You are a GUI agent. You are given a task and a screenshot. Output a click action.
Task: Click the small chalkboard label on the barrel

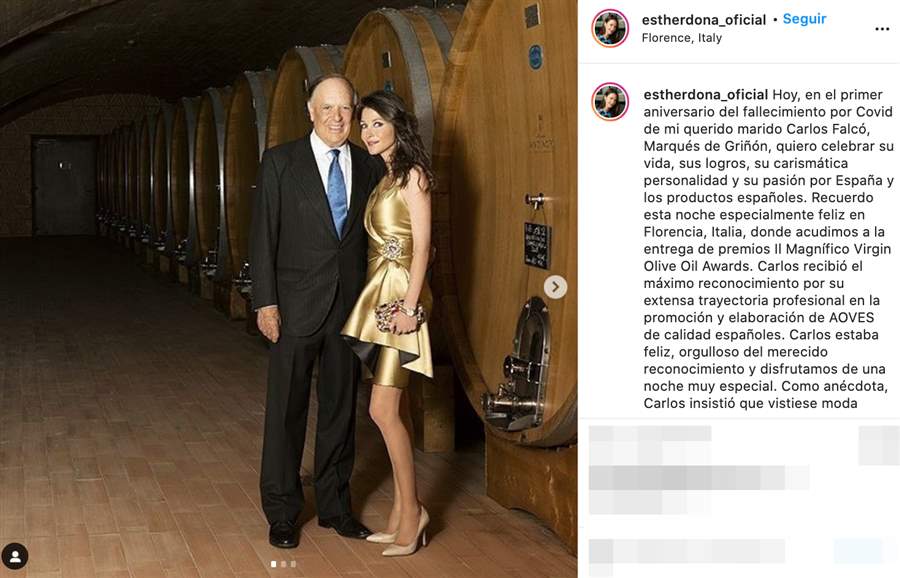[x=537, y=246]
